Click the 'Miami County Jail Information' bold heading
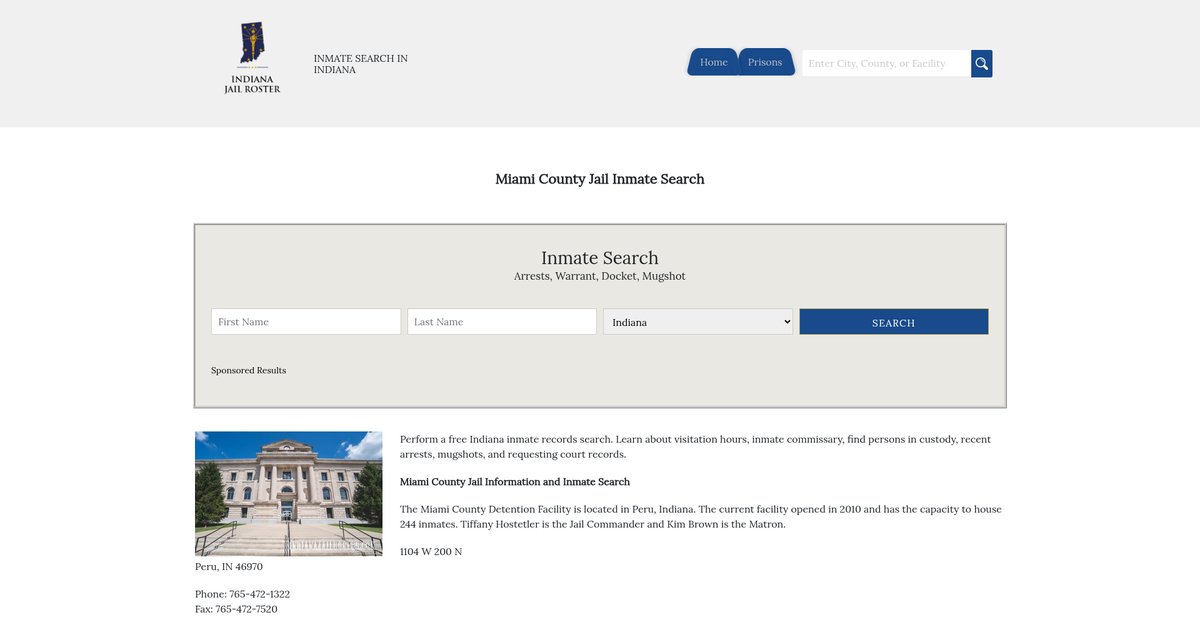 coord(514,482)
